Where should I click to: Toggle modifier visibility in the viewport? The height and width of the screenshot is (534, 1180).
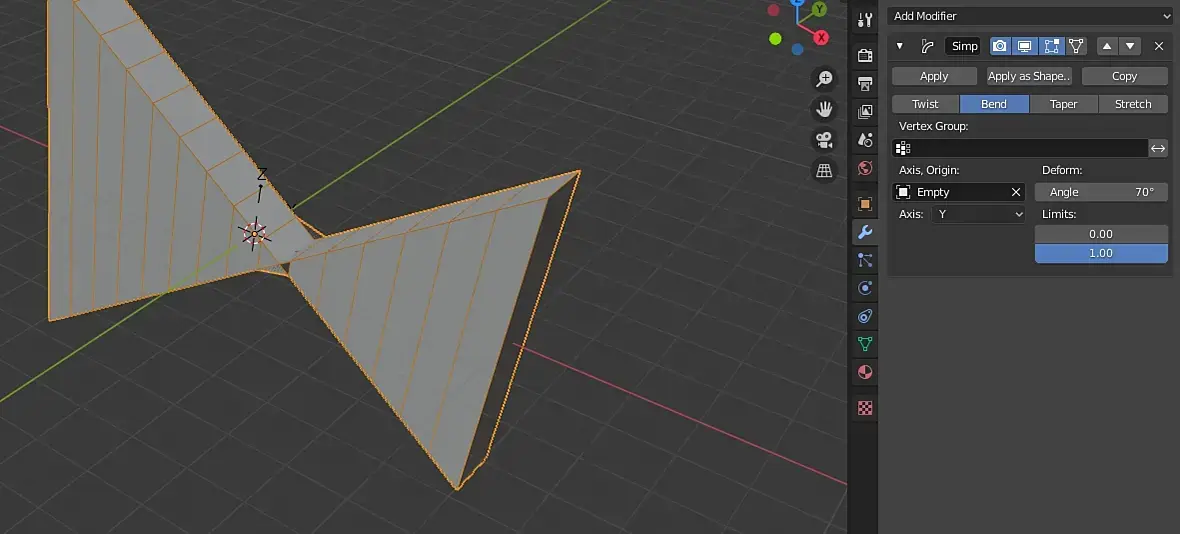point(1024,46)
